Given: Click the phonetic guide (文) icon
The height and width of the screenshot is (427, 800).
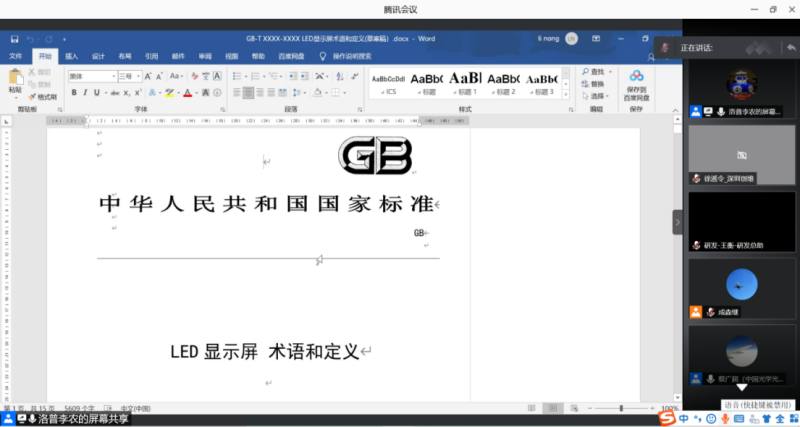Looking at the screenshot, I should pyautogui.click(x=206, y=76).
